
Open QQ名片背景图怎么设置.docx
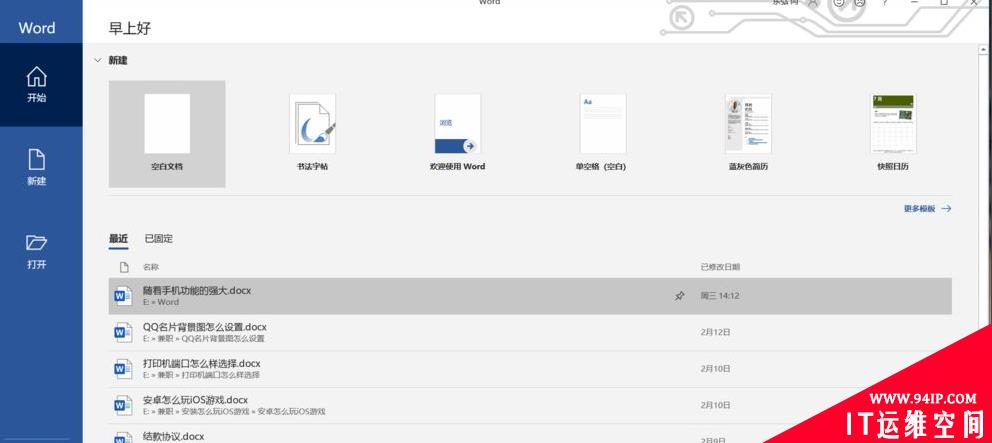click(x=530, y=333)
